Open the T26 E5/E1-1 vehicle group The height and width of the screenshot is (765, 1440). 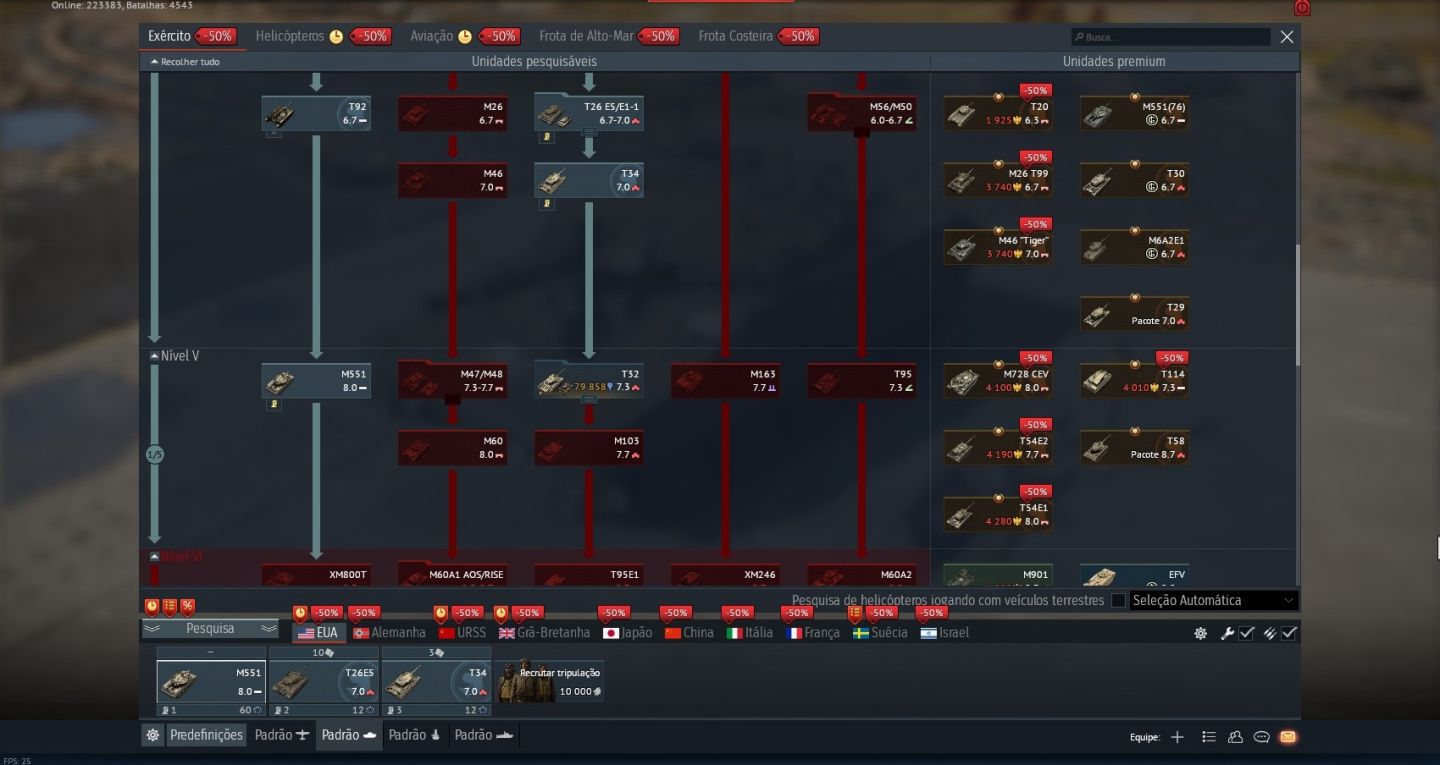point(589,113)
